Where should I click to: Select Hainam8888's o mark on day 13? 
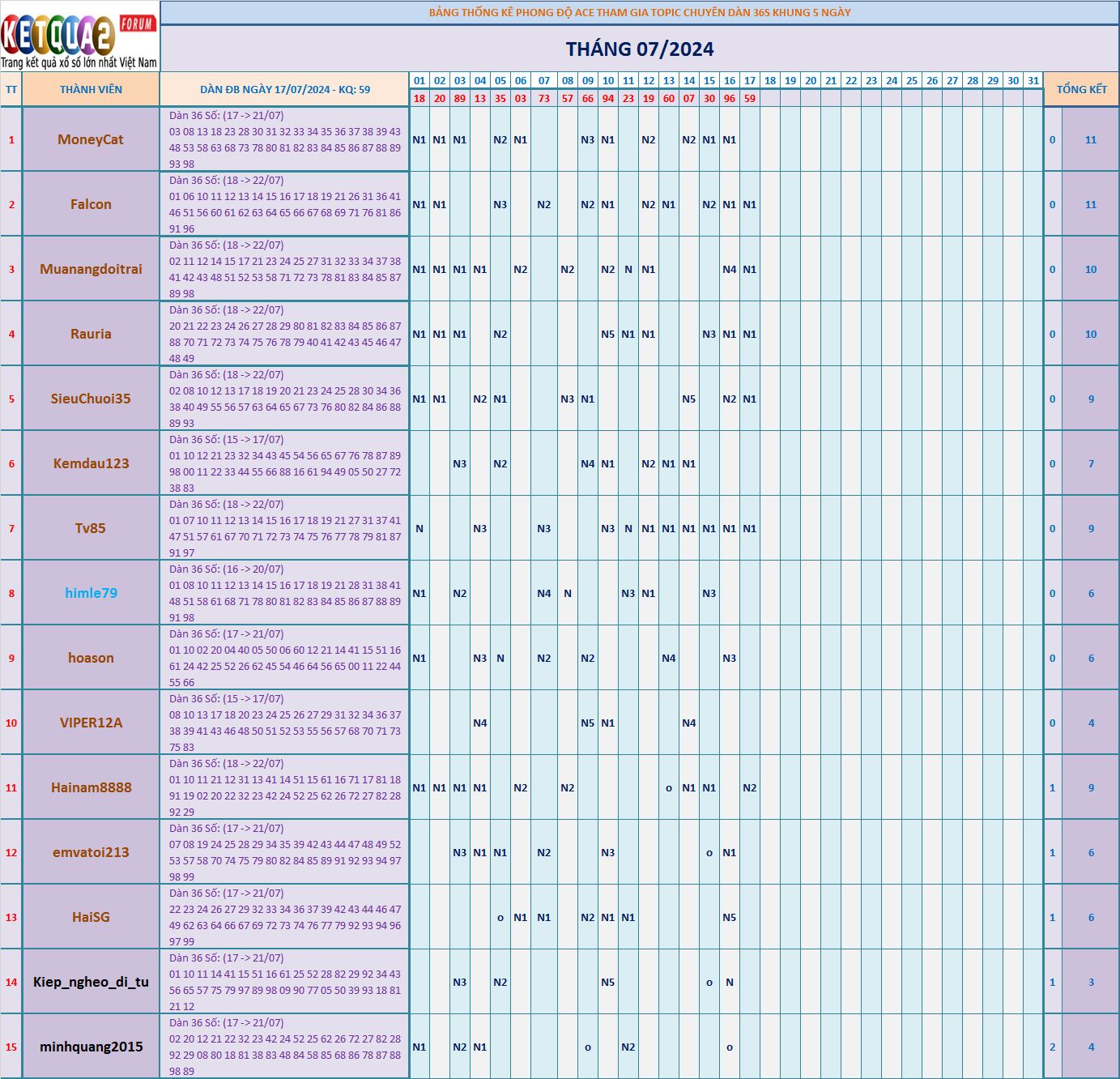tap(669, 787)
